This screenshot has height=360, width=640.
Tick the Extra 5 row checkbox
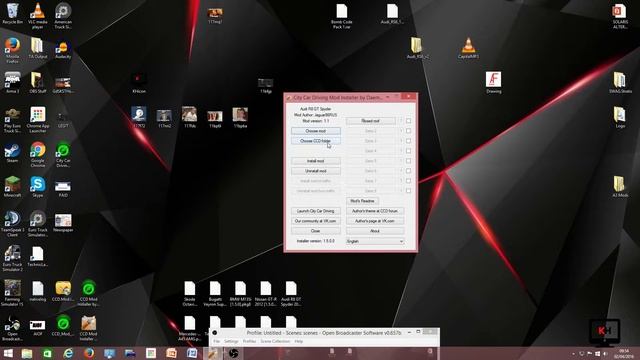[408, 161]
